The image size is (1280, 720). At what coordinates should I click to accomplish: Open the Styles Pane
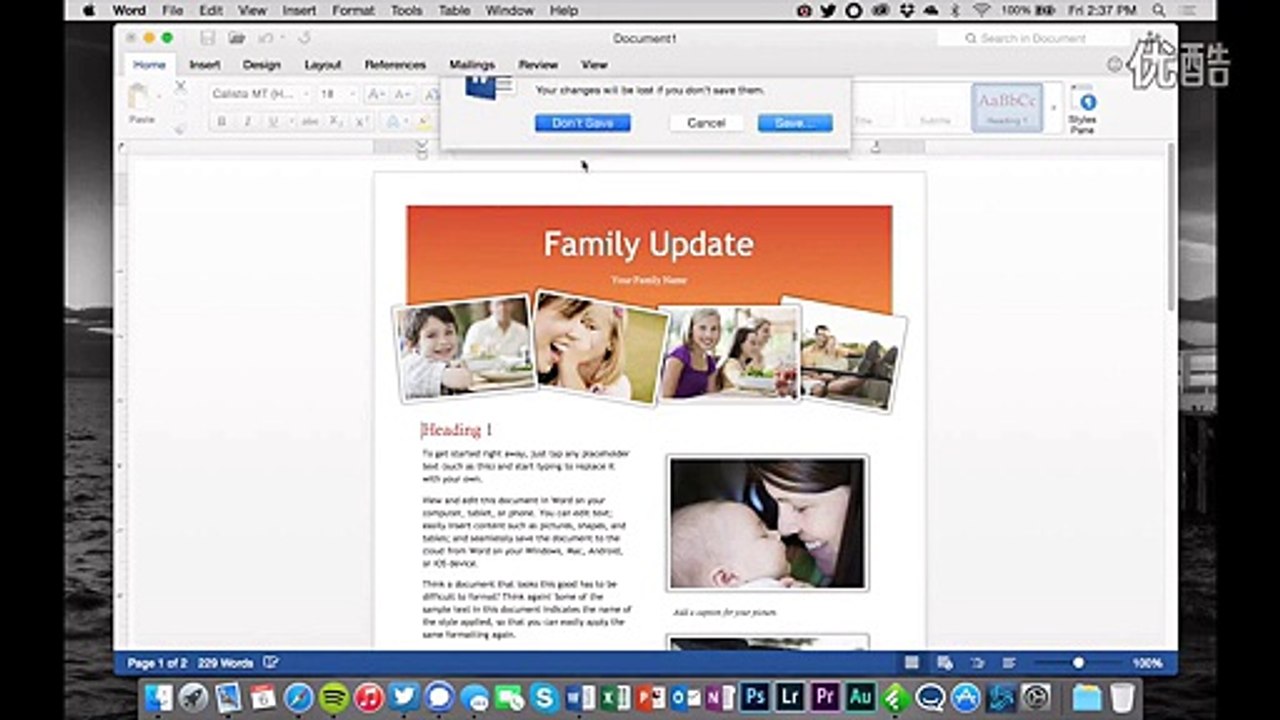pyautogui.click(x=1082, y=109)
